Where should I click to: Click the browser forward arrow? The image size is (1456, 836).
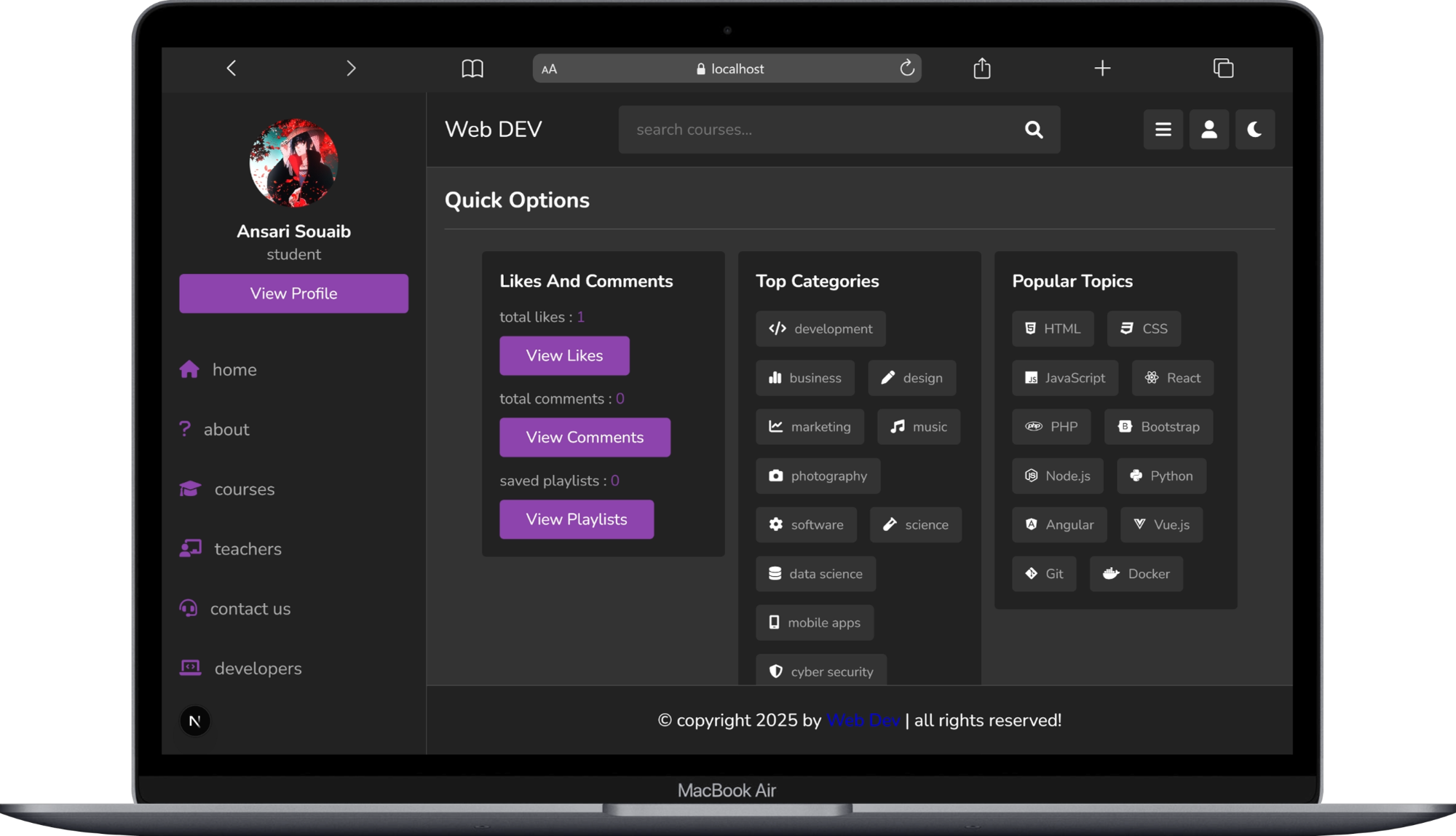pos(351,68)
